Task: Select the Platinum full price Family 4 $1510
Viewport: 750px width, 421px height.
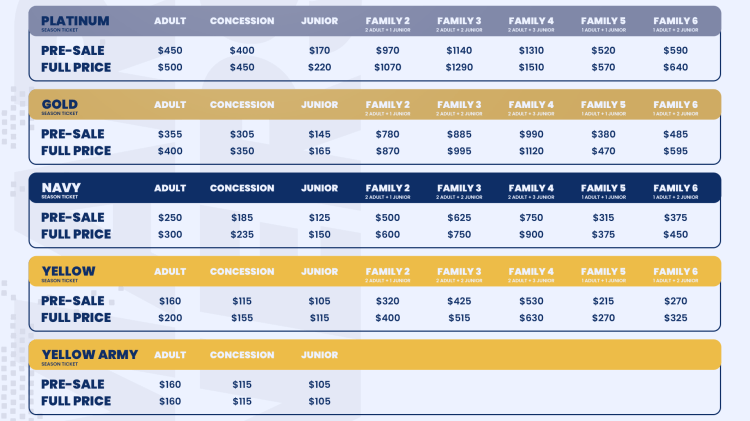Action: (x=532, y=67)
